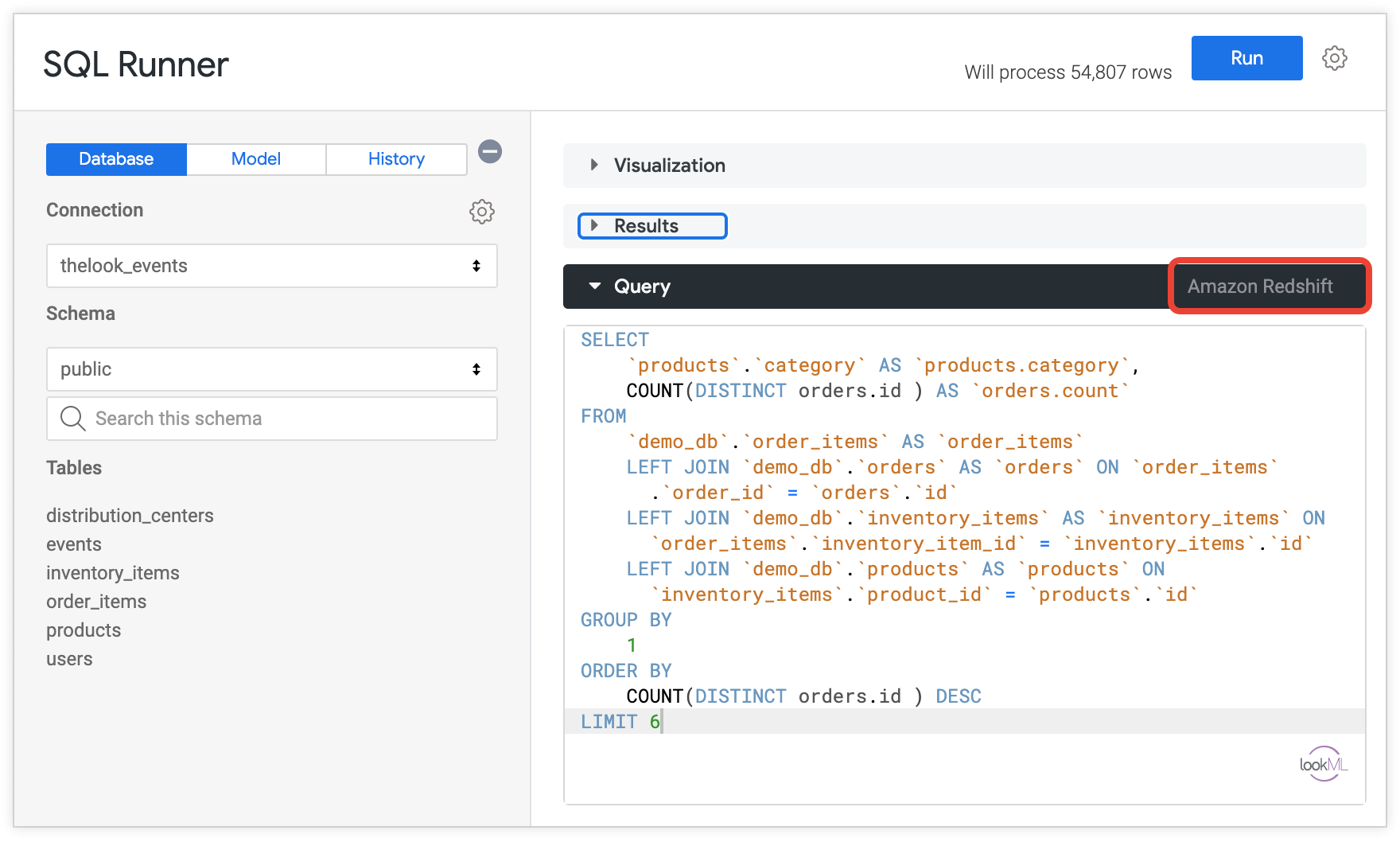
Task: Switch to the Model tab
Action: click(256, 159)
